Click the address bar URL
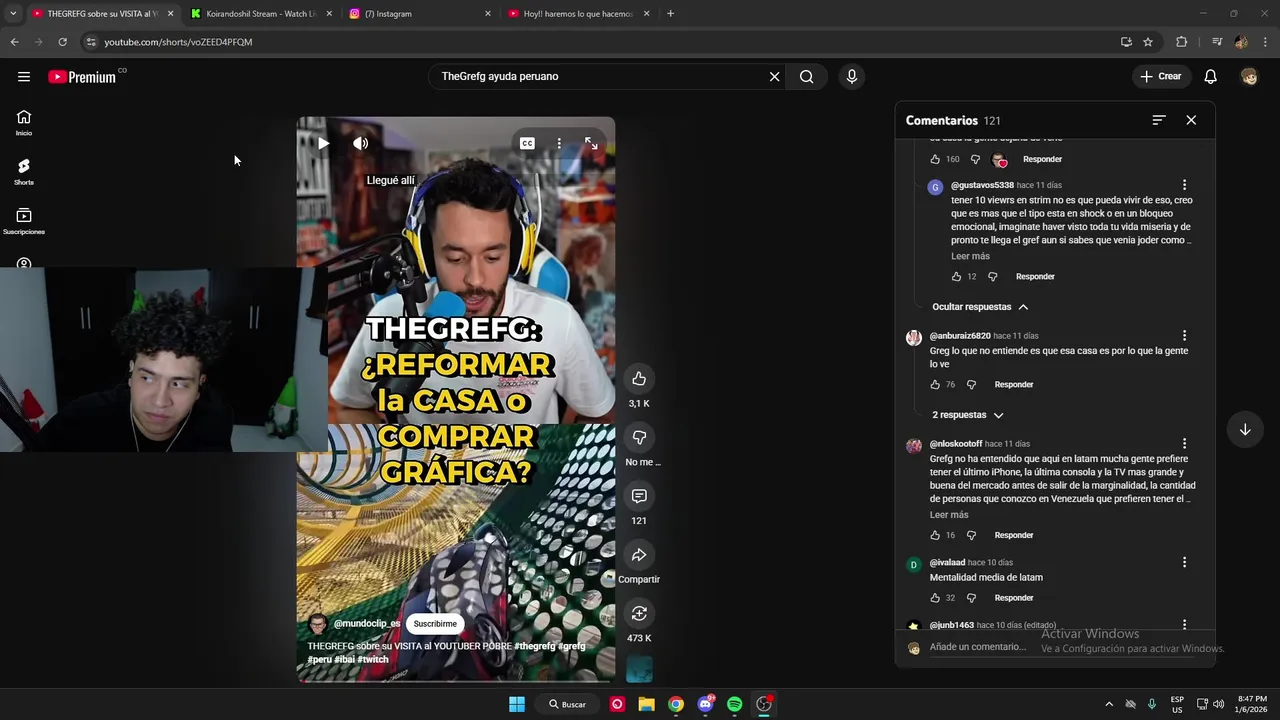Screen dimensions: 1280x720 coord(178,42)
